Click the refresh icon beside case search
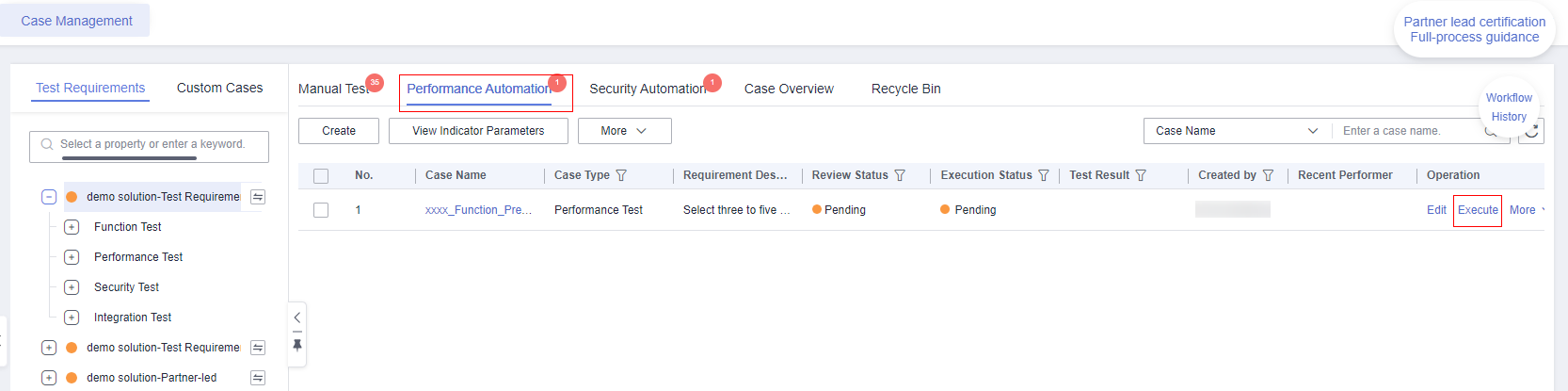The height and width of the screenshot is (391, 1568). point(1531,131)
